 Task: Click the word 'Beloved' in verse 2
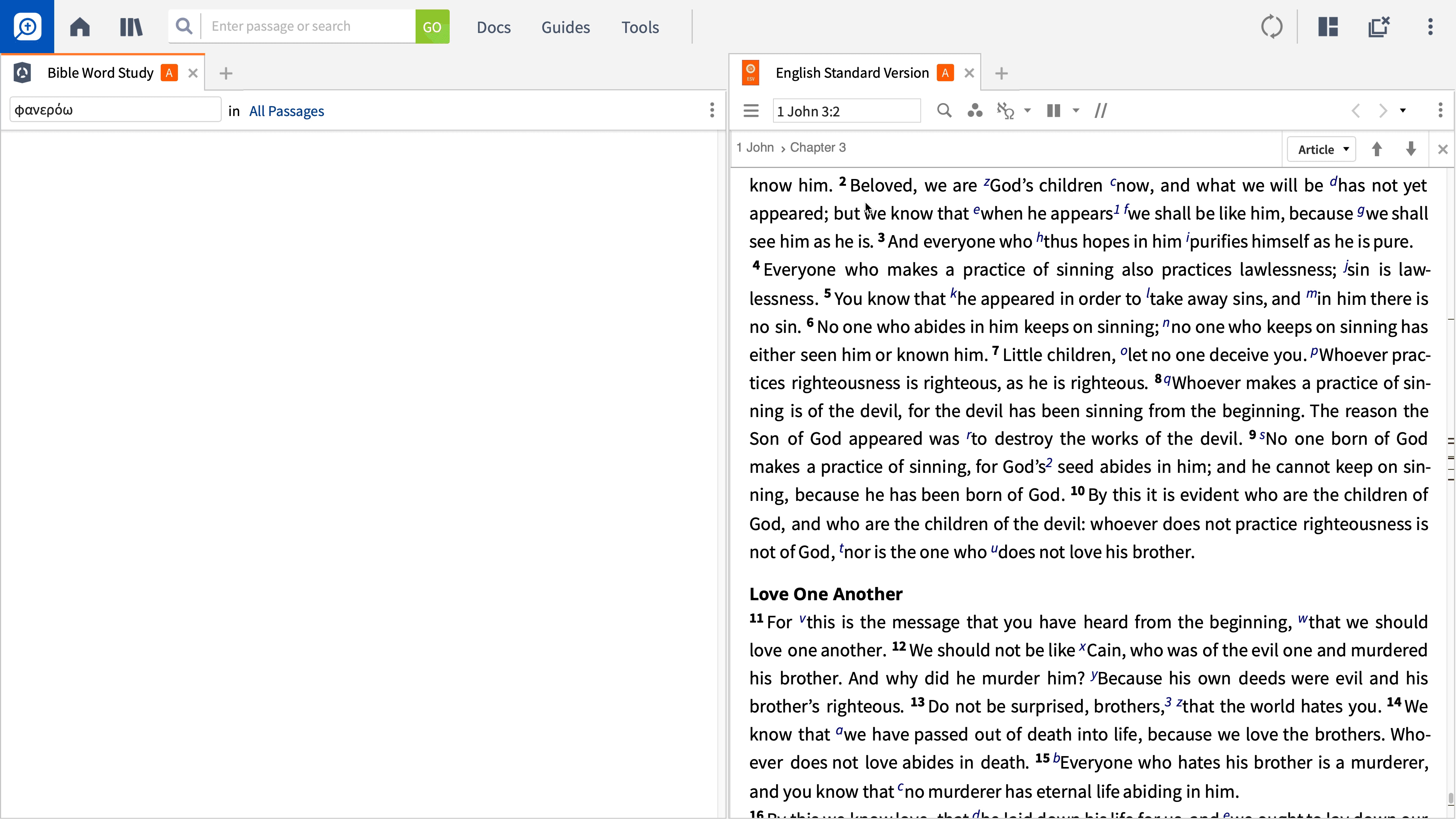click(882, 185)
